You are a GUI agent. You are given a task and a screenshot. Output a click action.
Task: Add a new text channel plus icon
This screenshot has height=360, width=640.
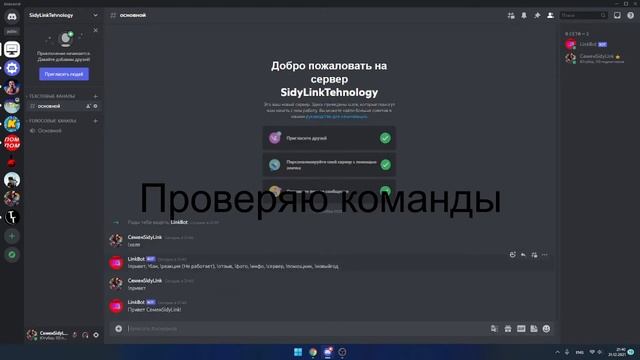(96, 96)
